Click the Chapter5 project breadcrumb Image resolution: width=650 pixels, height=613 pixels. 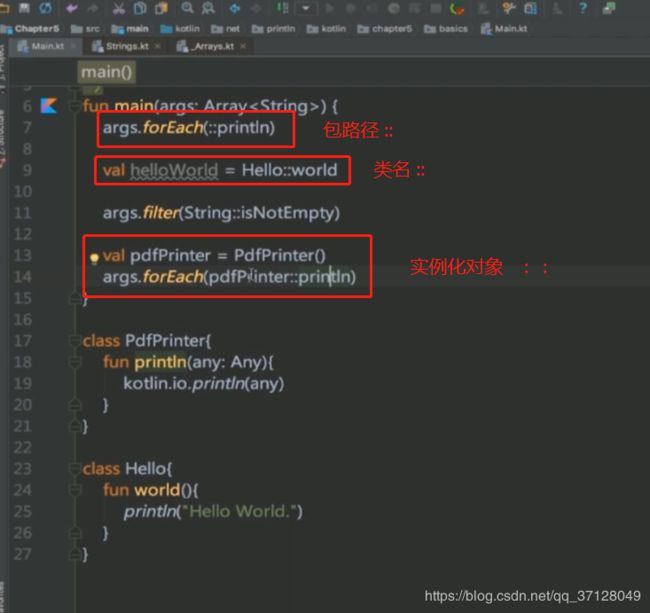30,29
